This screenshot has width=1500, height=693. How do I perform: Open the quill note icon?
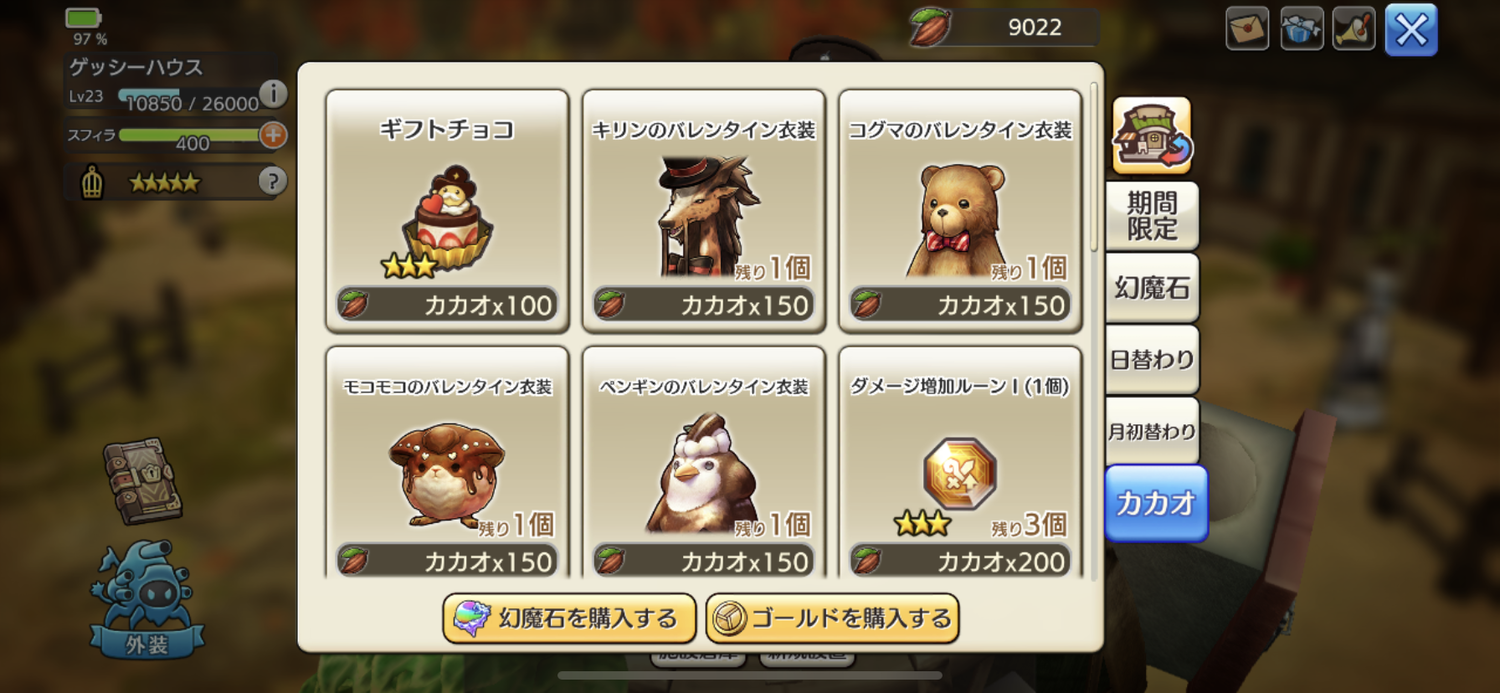(x=1356, y=29)
